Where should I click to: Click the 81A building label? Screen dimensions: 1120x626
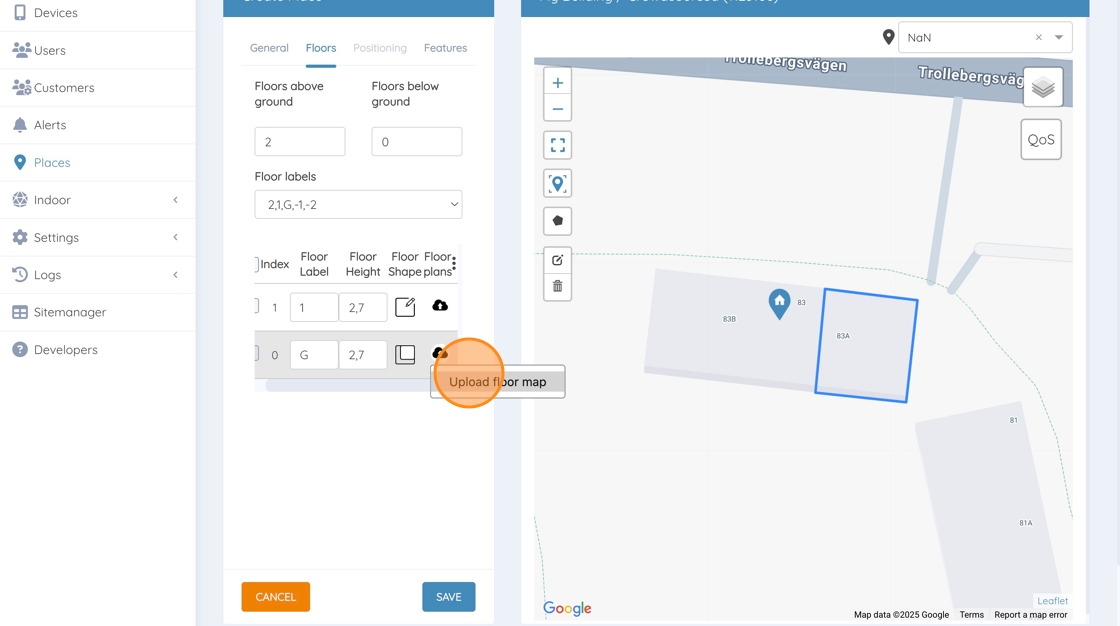coord(1026,523)
